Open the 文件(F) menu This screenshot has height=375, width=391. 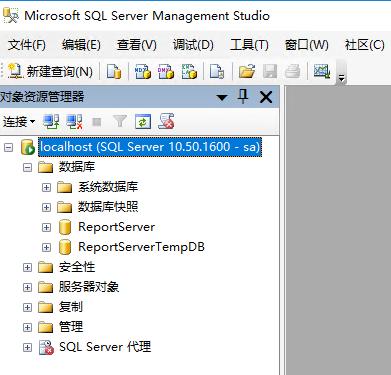coord(27,45)
